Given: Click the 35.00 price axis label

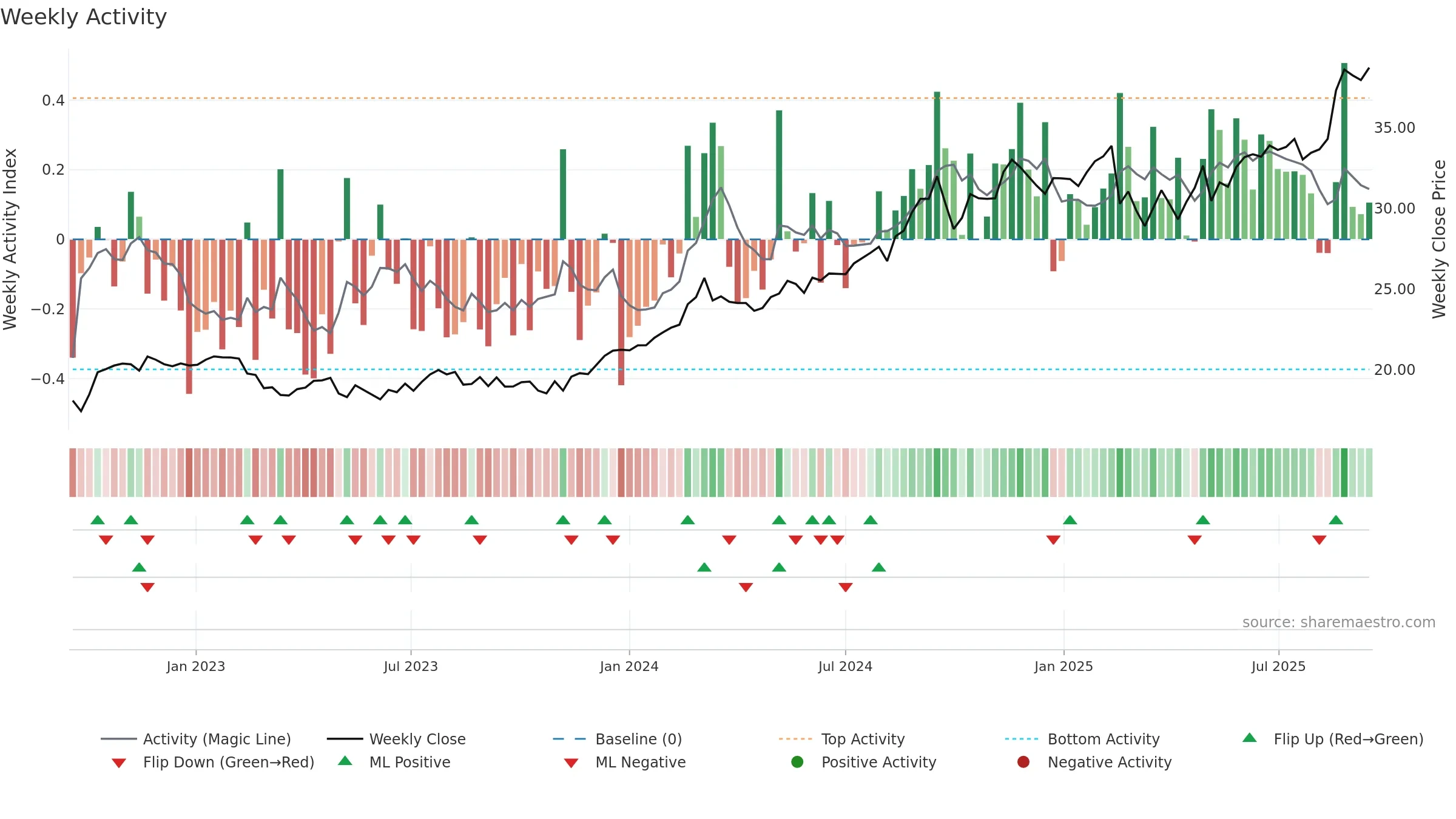Looking at the screenshot, I should coord(1395,127).
